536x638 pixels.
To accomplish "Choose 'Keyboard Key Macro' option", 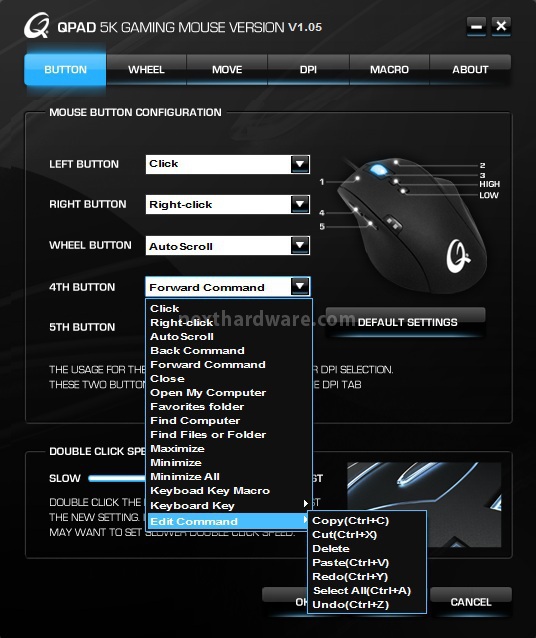I will click(x=229, y=491).
